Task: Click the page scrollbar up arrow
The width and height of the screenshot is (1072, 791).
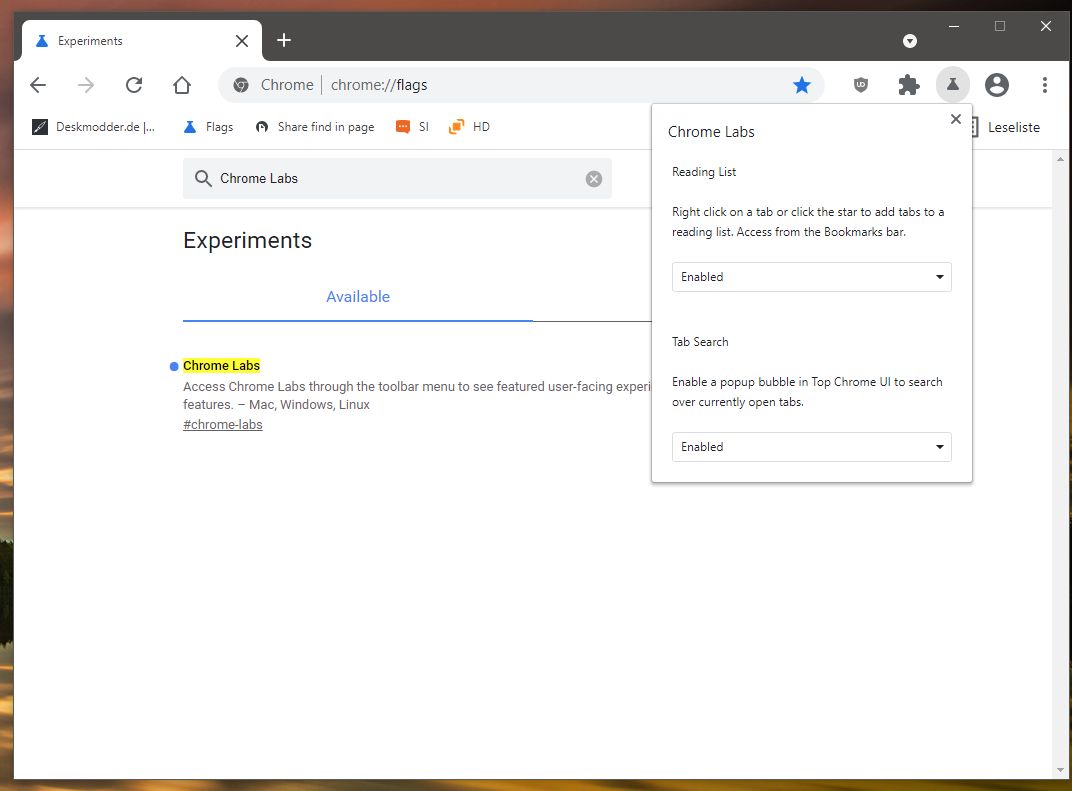Action: point(1060,159)
